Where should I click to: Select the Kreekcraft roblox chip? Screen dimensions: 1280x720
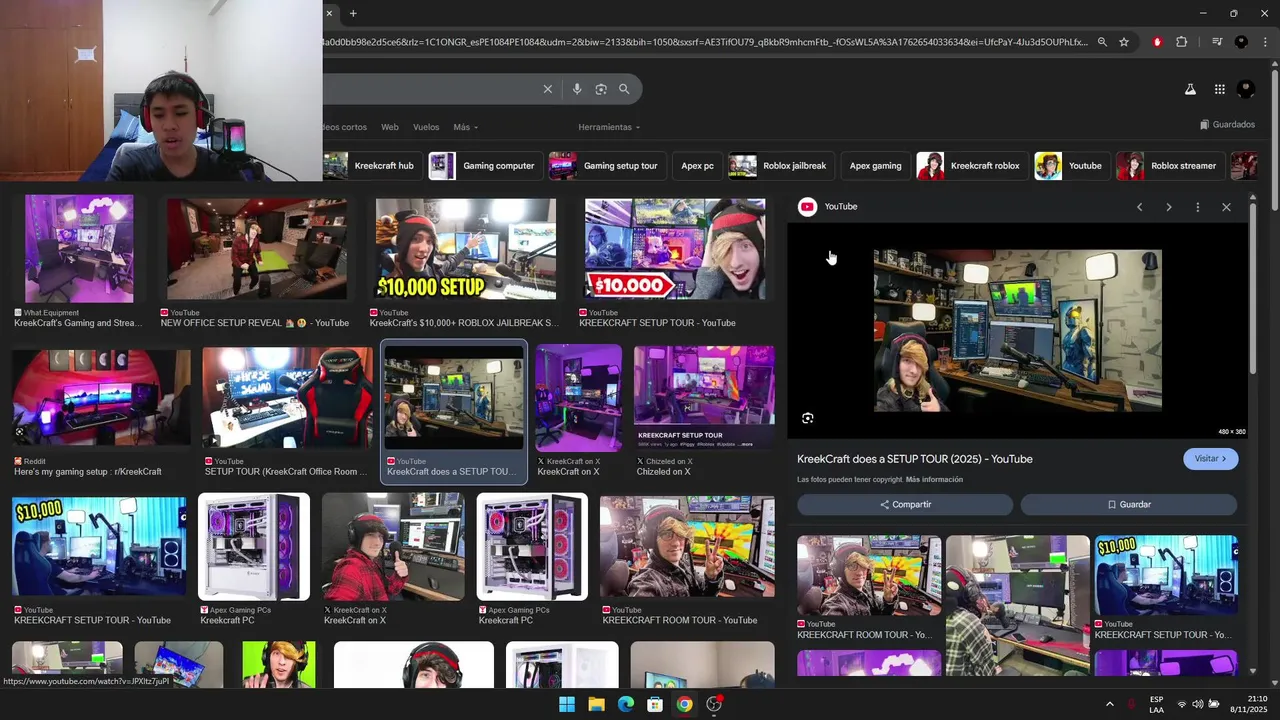click(x=970, y=166)
